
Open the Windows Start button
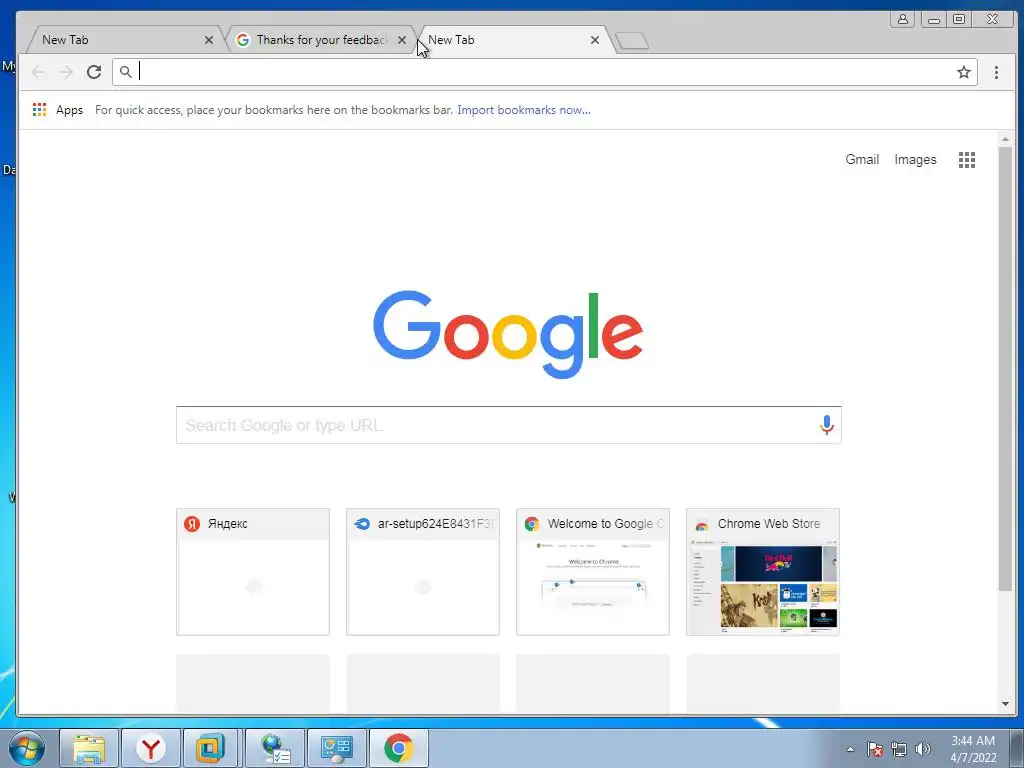point(27,748)
